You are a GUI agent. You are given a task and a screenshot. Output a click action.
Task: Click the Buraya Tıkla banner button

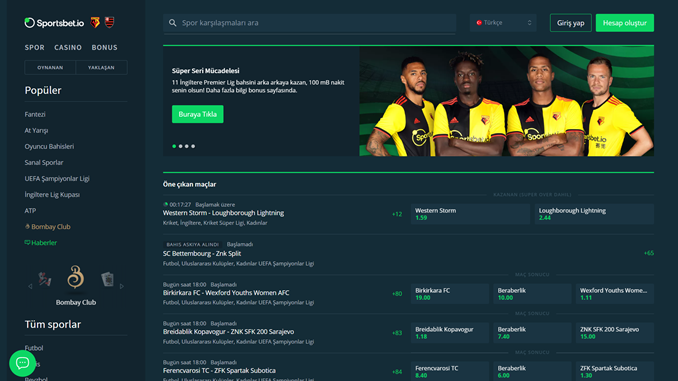pyautogui.click(x=198, y=114)
